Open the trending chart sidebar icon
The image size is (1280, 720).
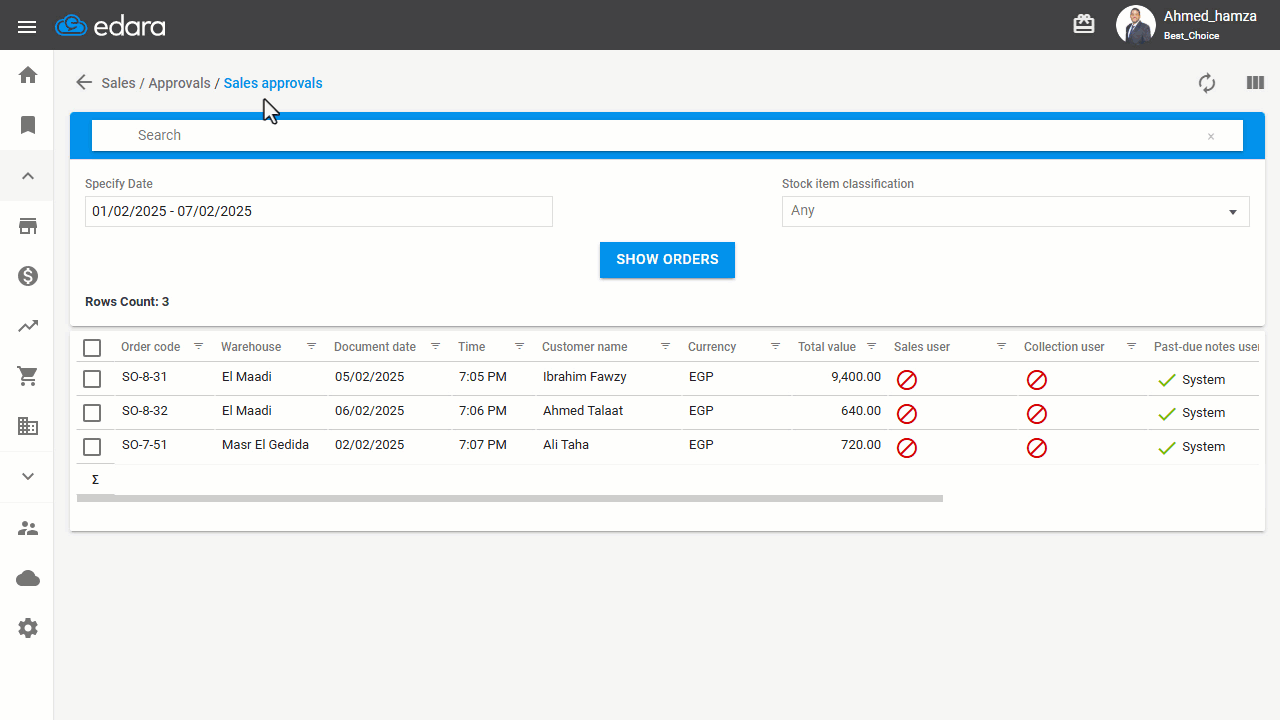coord(28,326)
